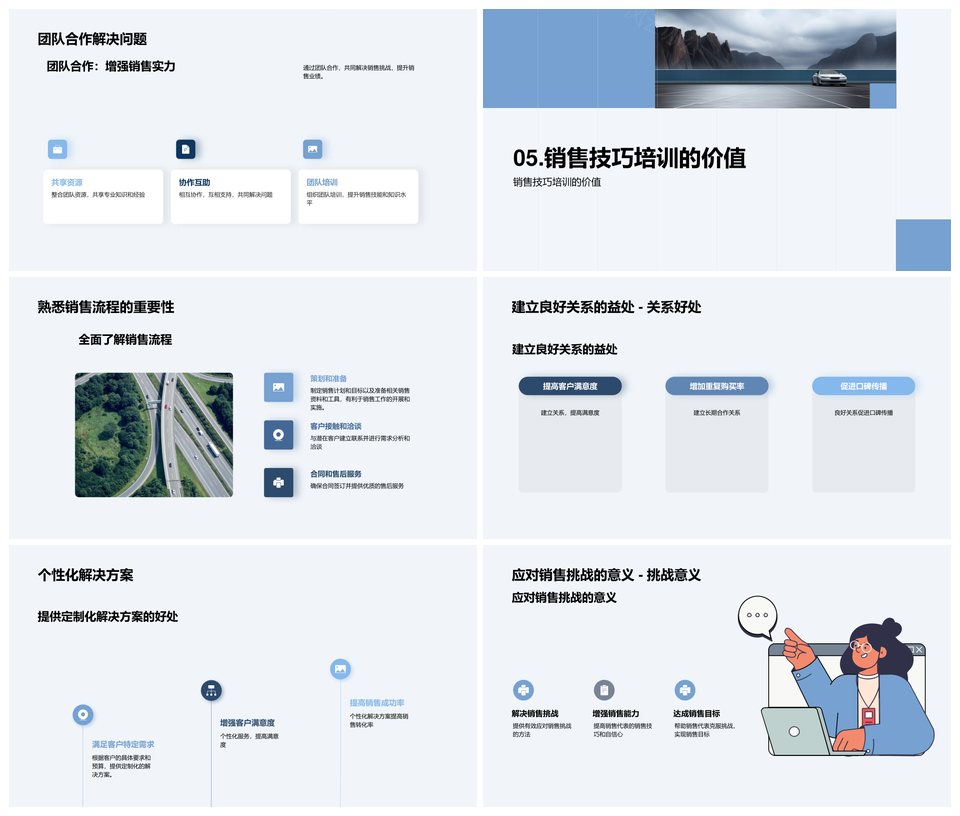Select the location icon beside 客户接触和洽谈
Screen dimensions: 960x816
click(x=278, y=434)
